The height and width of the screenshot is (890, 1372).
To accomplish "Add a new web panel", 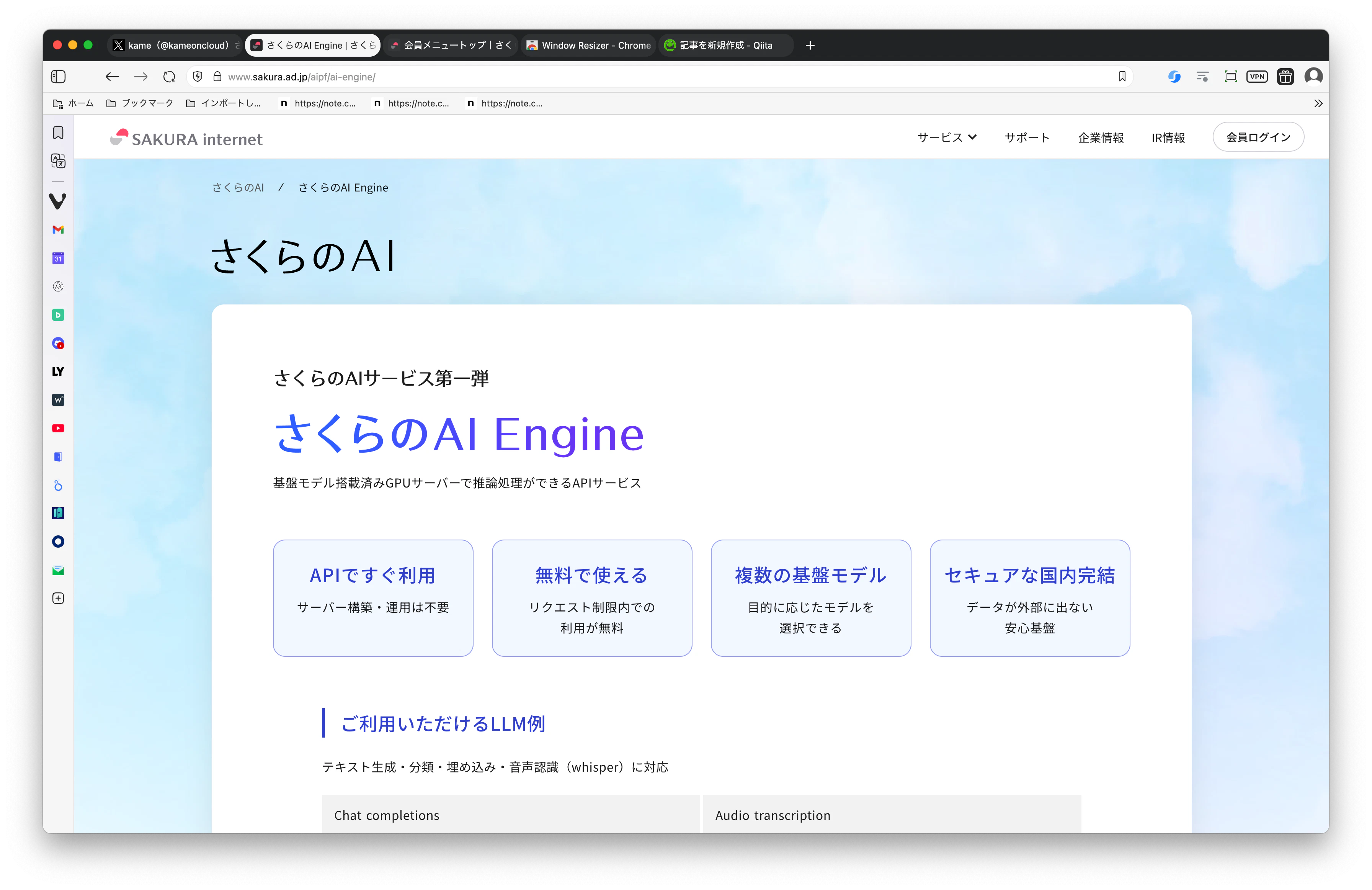I will coord(58,598).
